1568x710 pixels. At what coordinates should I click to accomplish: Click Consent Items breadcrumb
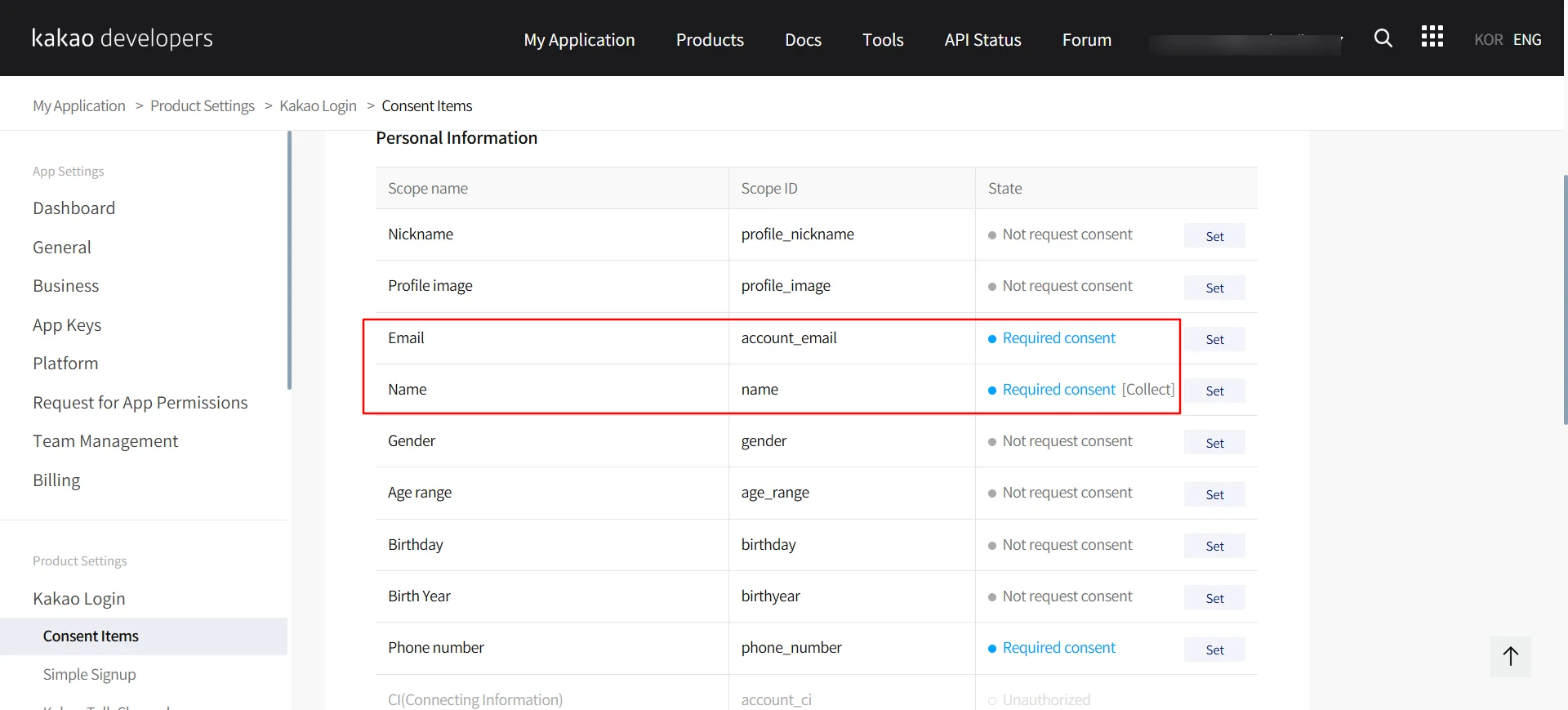tap(427, 106)
